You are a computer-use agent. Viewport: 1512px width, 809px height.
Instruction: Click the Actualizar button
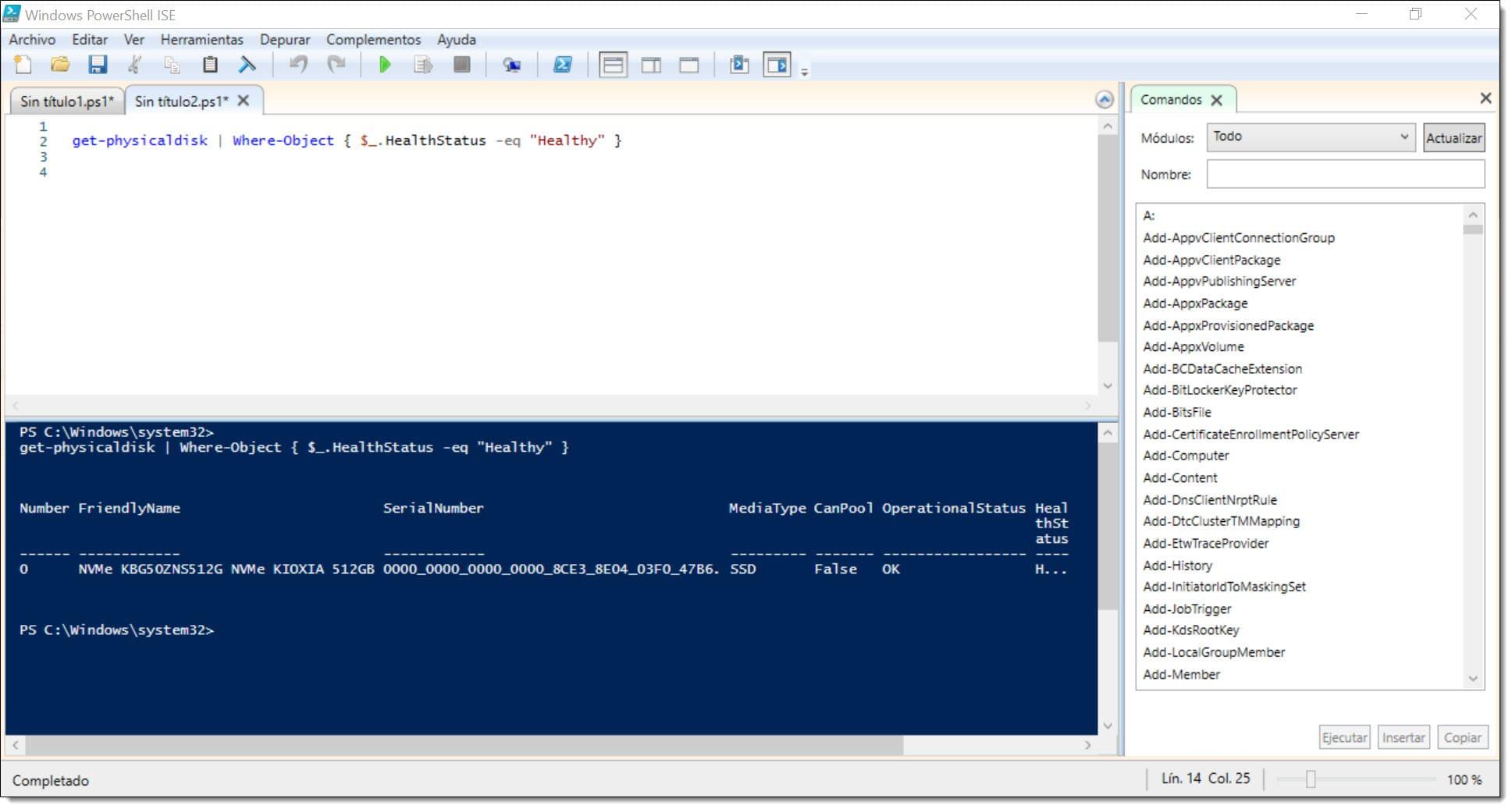pos(1453,137)
